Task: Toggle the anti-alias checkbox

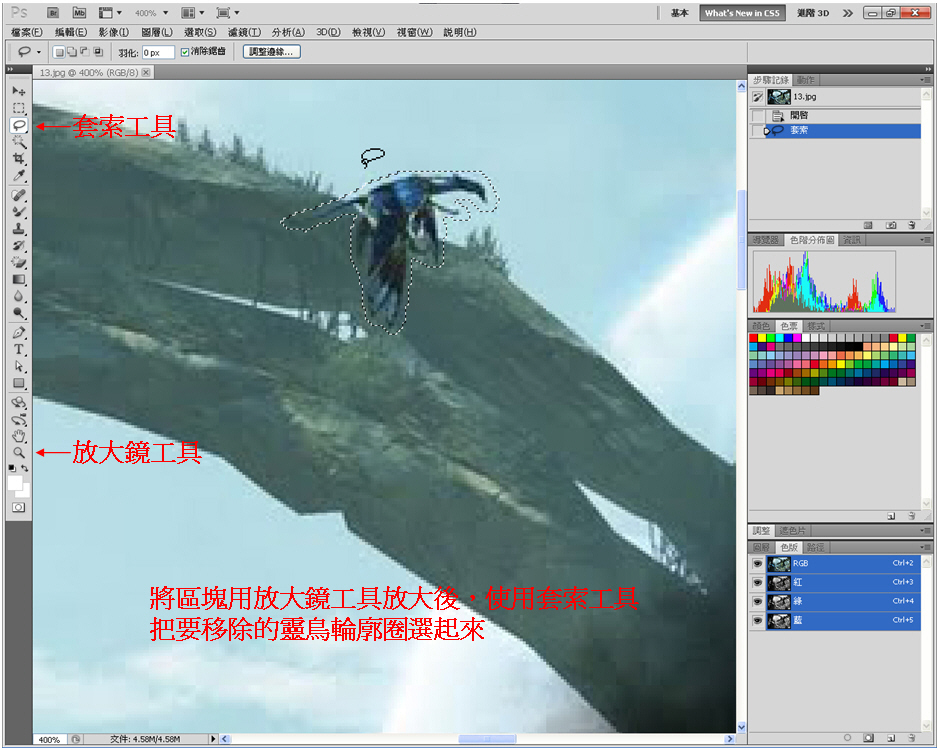Action: (185, 52)
